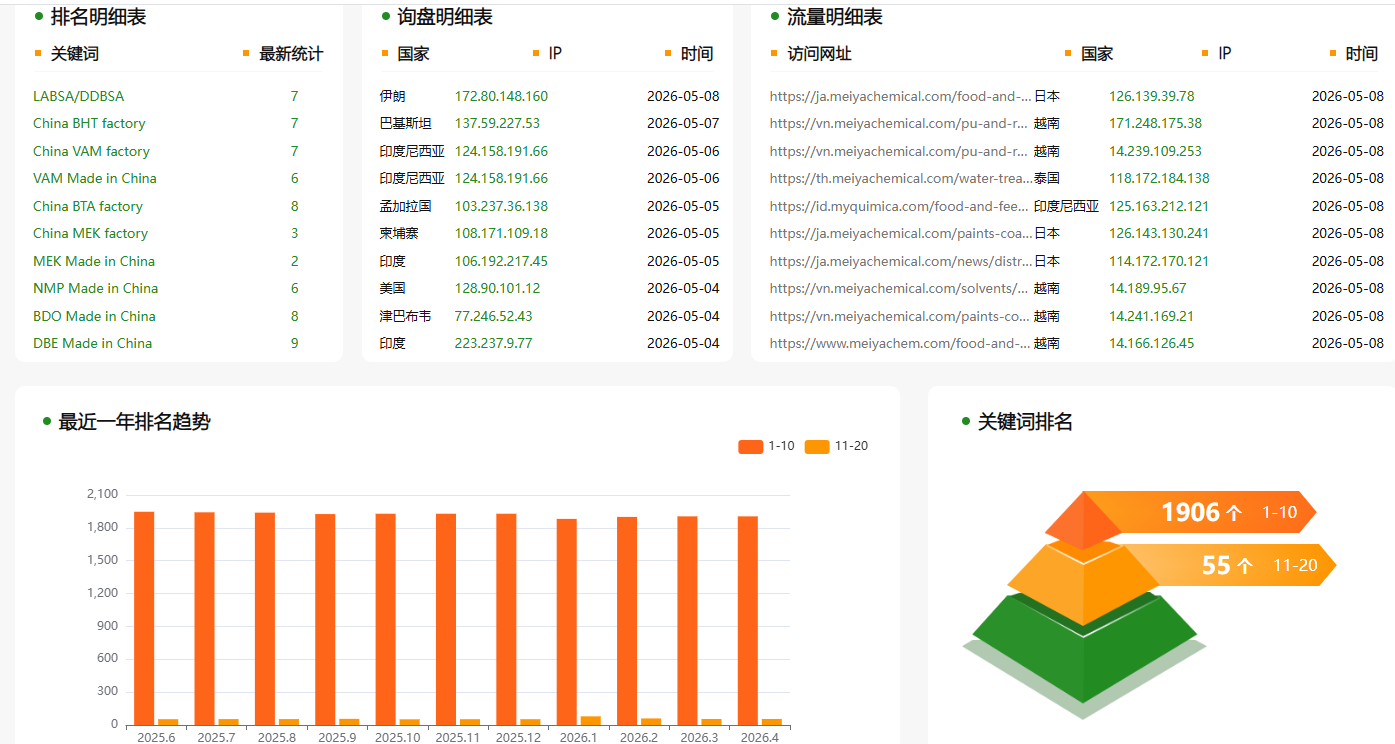Viewport: 1395px width, 744px height.
Task: Open keyword China BHT factory
Action: coord(89,123)
